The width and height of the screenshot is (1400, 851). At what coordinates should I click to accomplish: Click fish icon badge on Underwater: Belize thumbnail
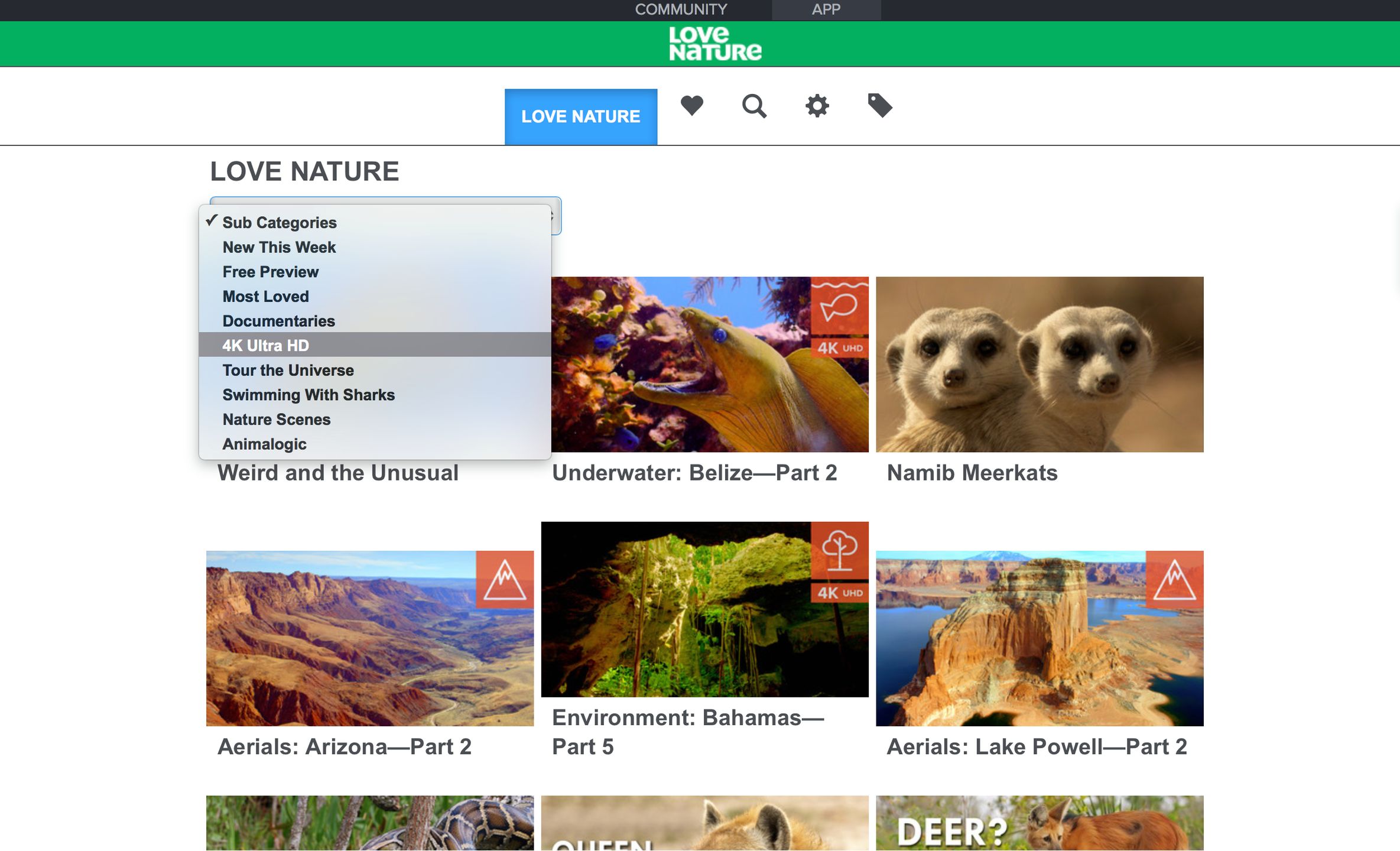(839, 306)
